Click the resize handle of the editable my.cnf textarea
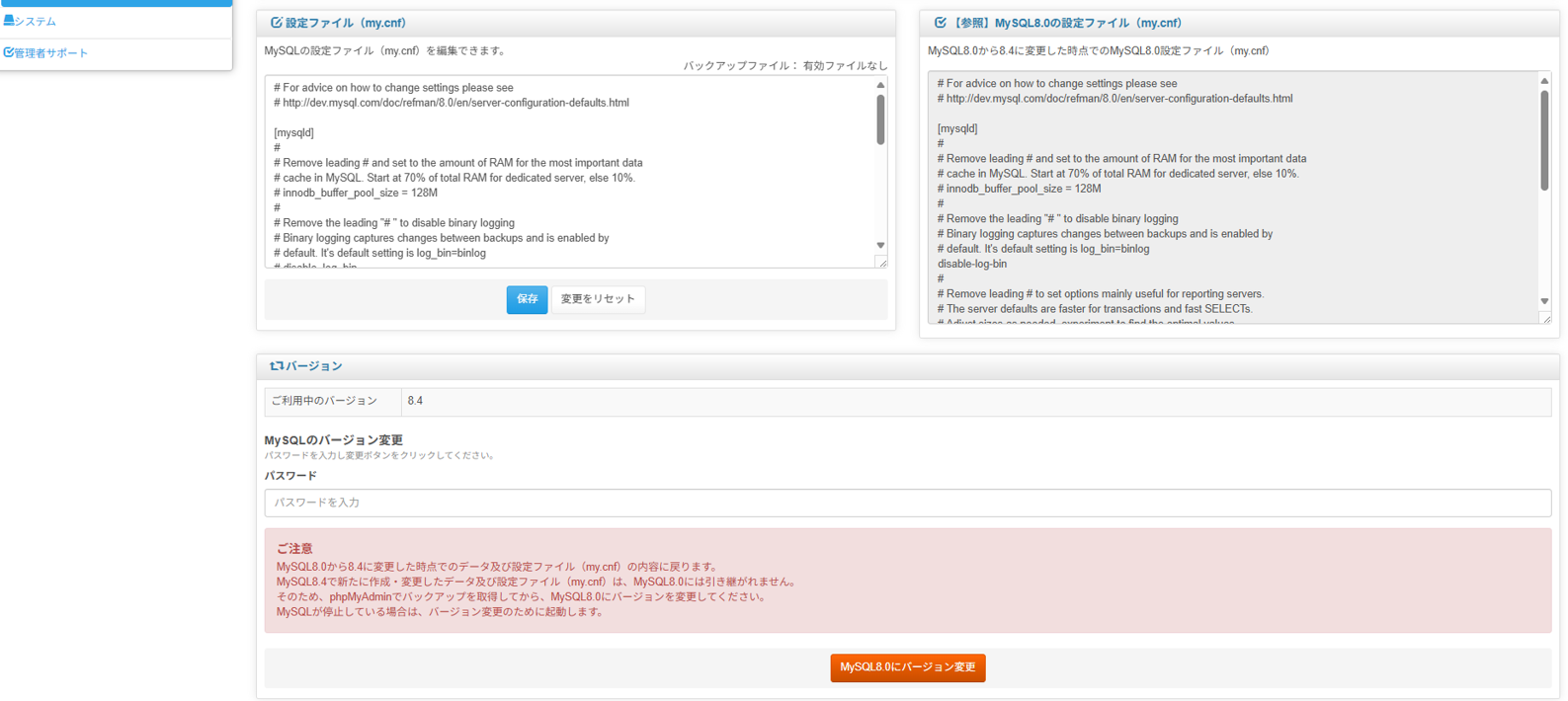The width and height of the screenshot is (1568, 701). [x=881, y=262]
